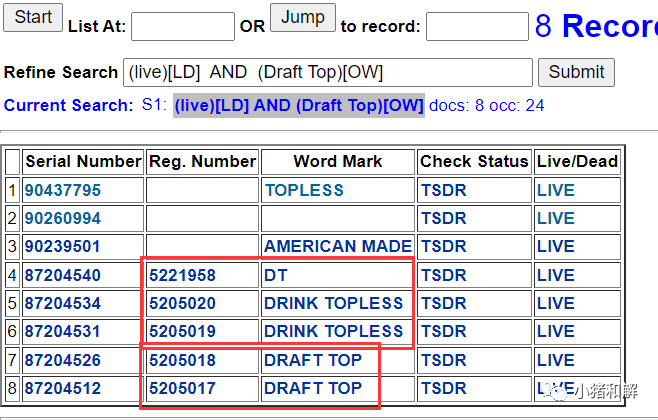
Task: Open the AMERICAN MADE word mark
Action: (x=338, y=247)
